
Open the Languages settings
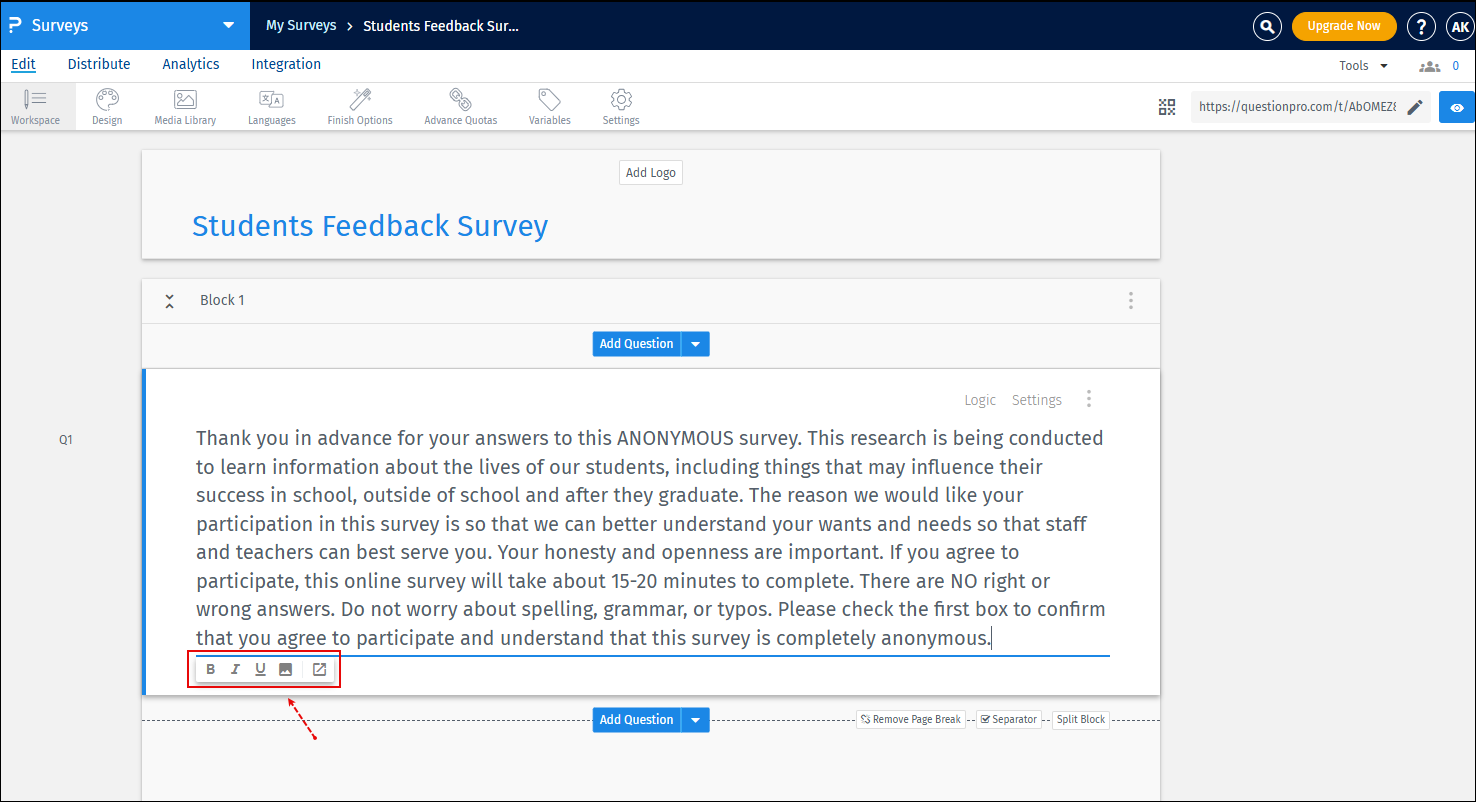coord(271,106)
